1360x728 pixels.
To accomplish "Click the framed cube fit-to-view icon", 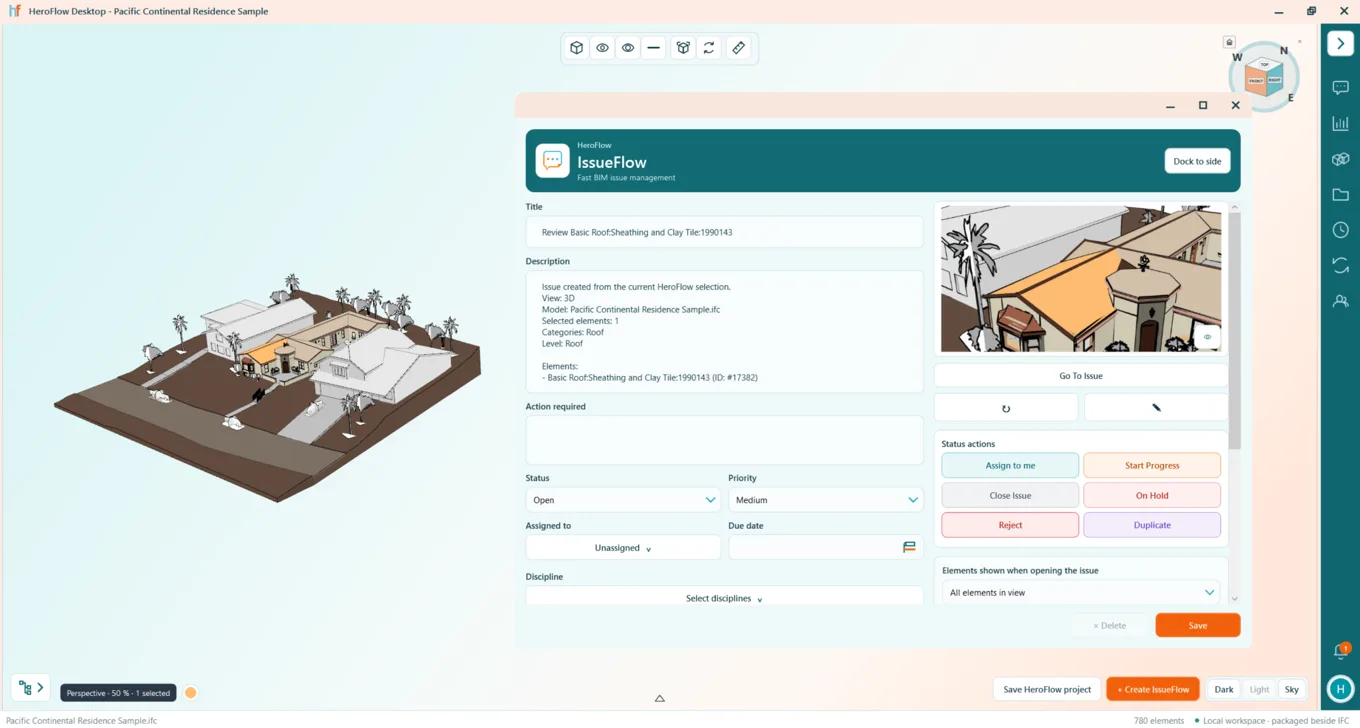I will (x=683, y=48).
